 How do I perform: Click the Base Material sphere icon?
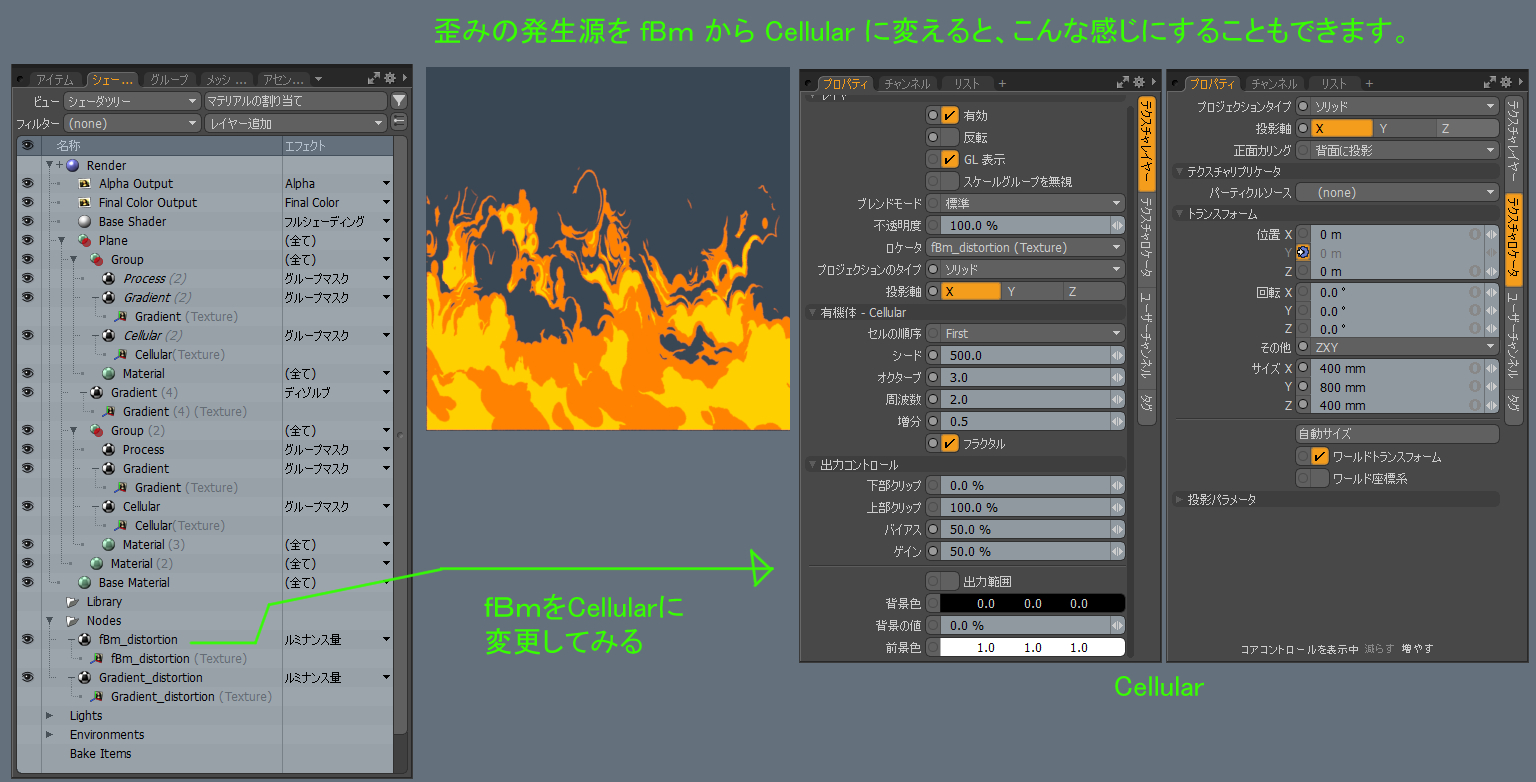point(86,582)
